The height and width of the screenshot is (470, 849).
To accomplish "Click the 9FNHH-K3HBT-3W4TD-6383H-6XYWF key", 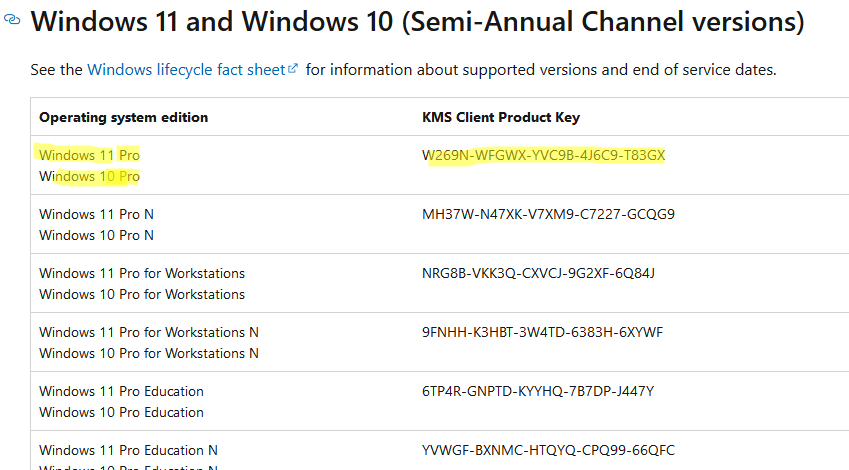I will pos(542,332).
